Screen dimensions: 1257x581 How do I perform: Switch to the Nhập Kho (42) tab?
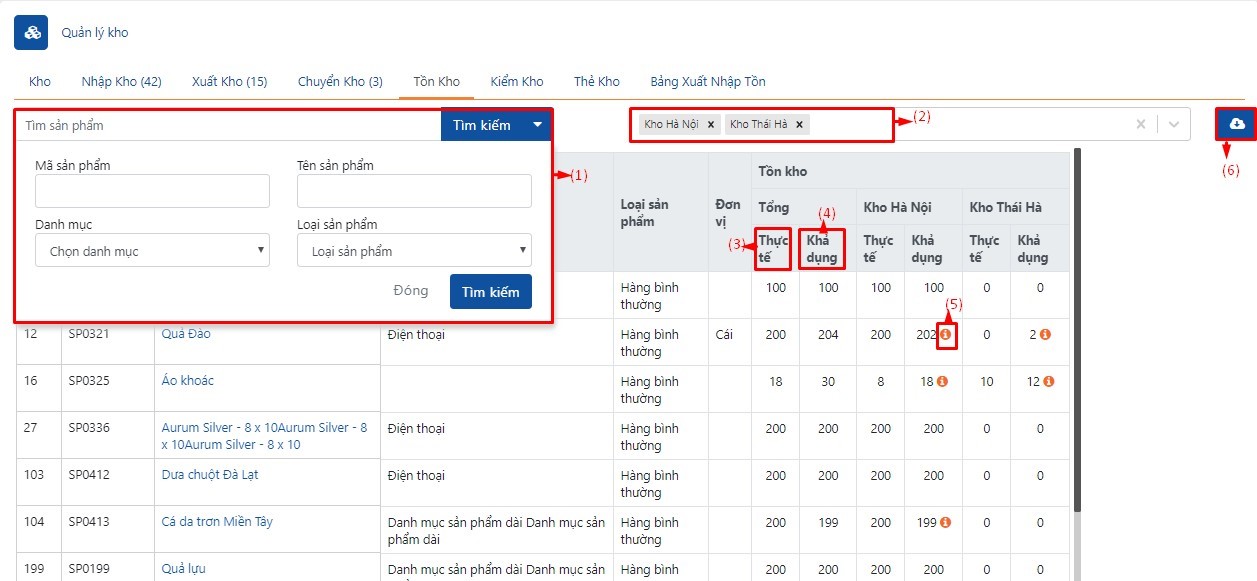(x=121, y=82)
